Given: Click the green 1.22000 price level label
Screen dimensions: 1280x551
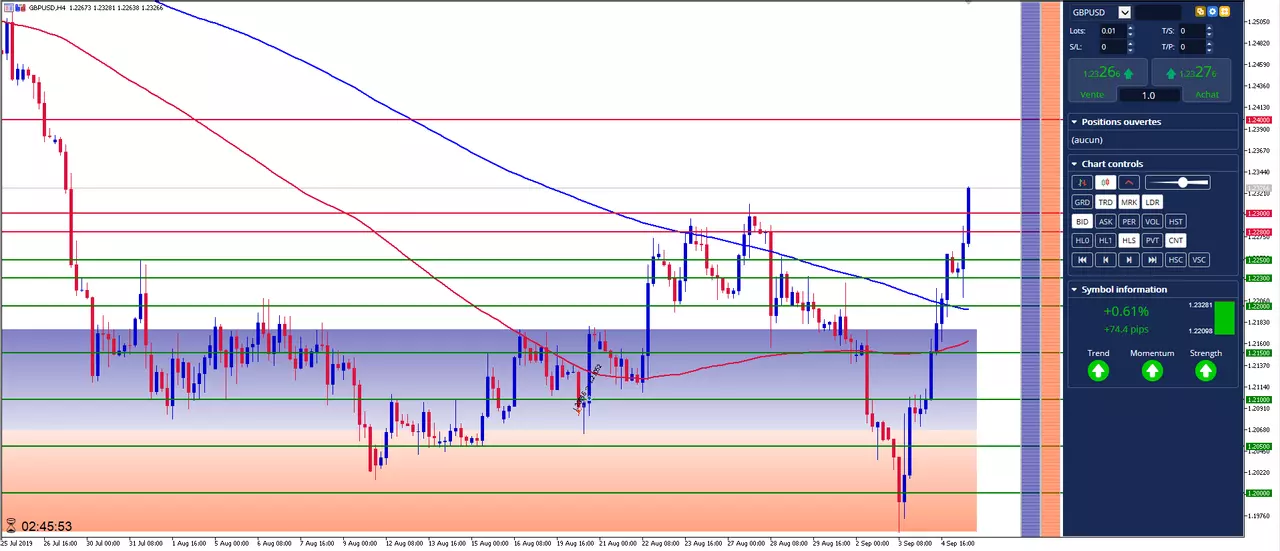Looking at the screenshot, I should click(x=1258, y=306).
